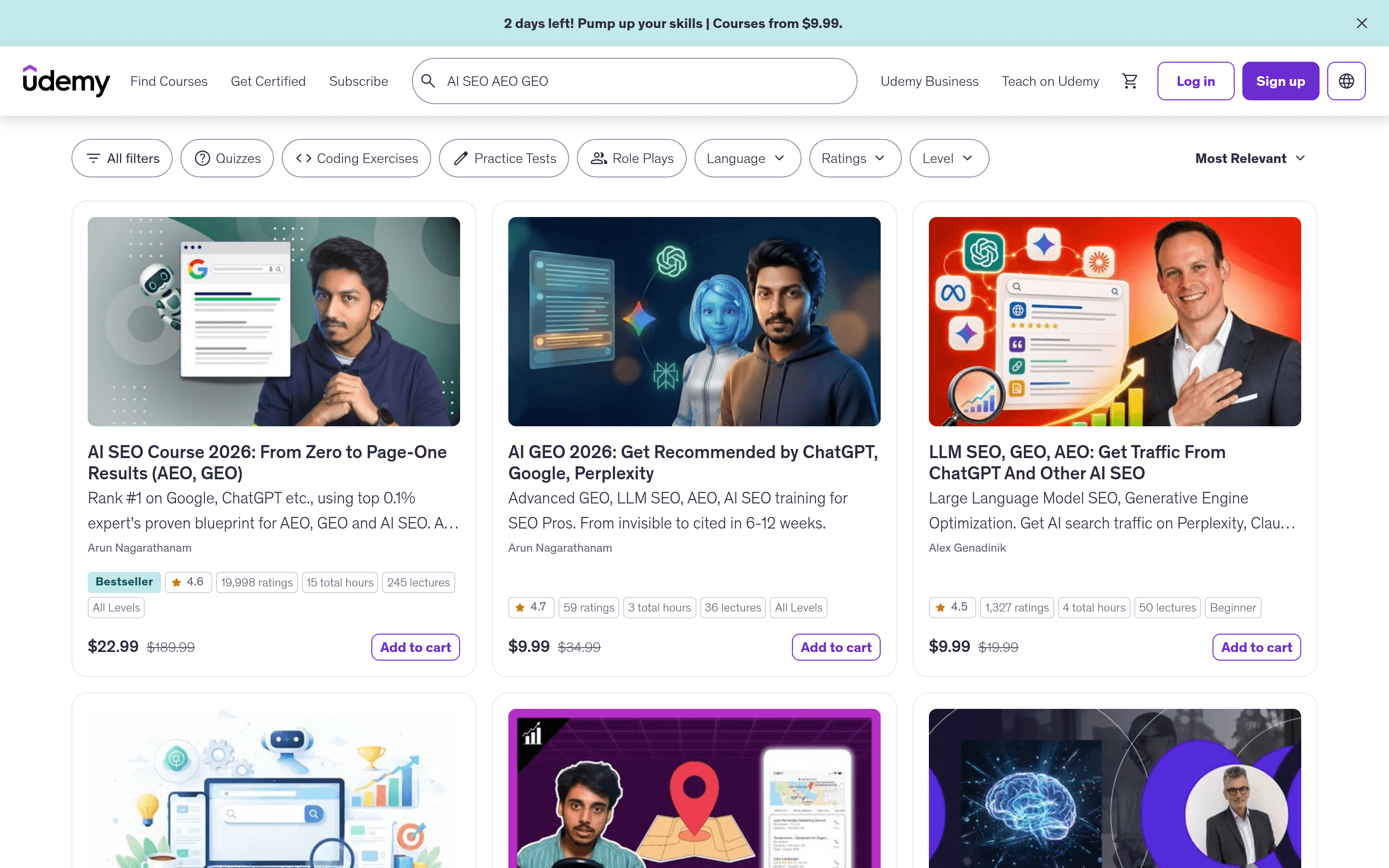The width and height of the screenshot is (1389, 868).
Task: Filter by Coding Exercises
Action: coord(356,158)
